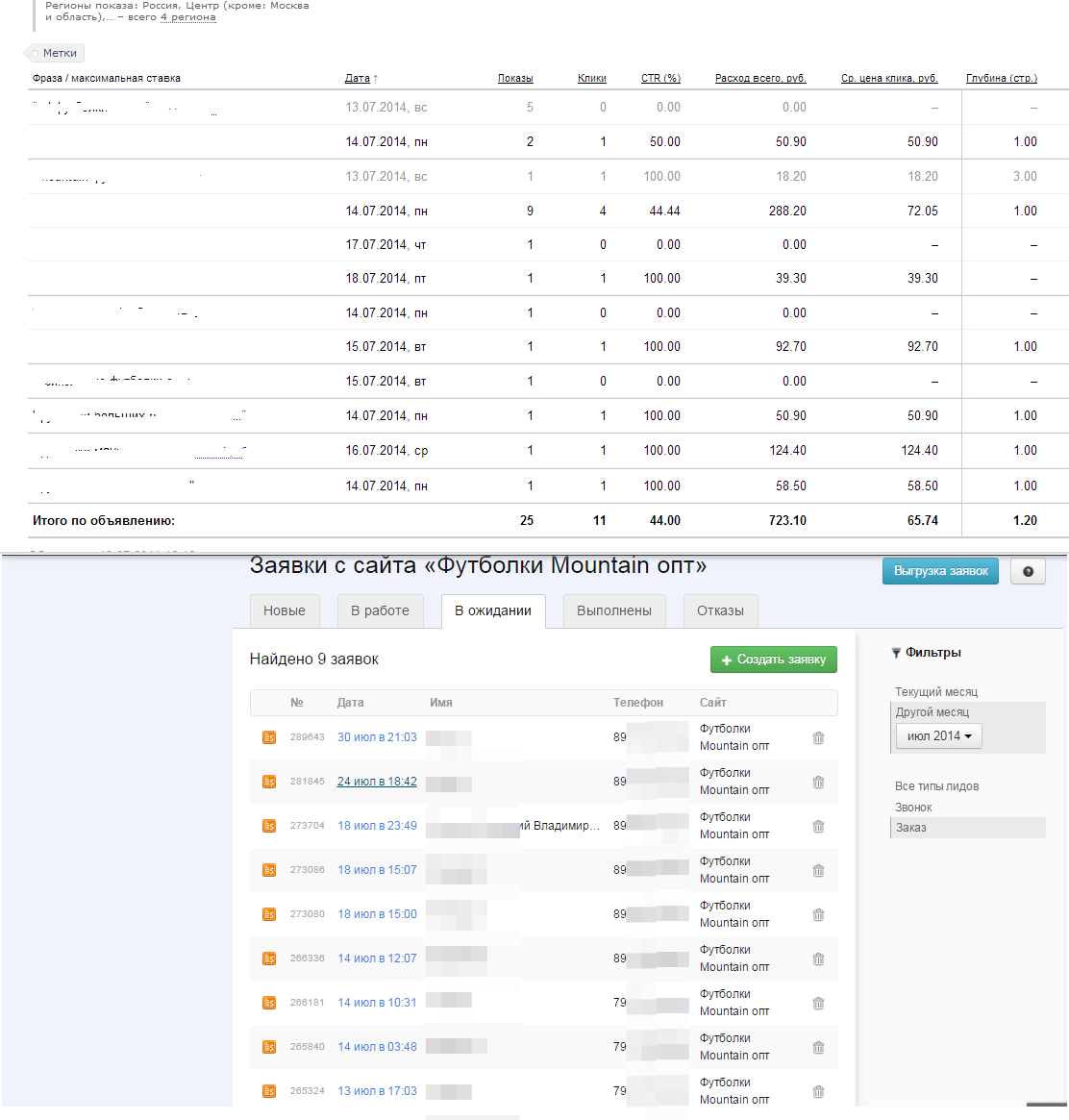Delete request 266181 with trash icon
This screenshot has height=1120, width=1069.
coord(818,1004)
